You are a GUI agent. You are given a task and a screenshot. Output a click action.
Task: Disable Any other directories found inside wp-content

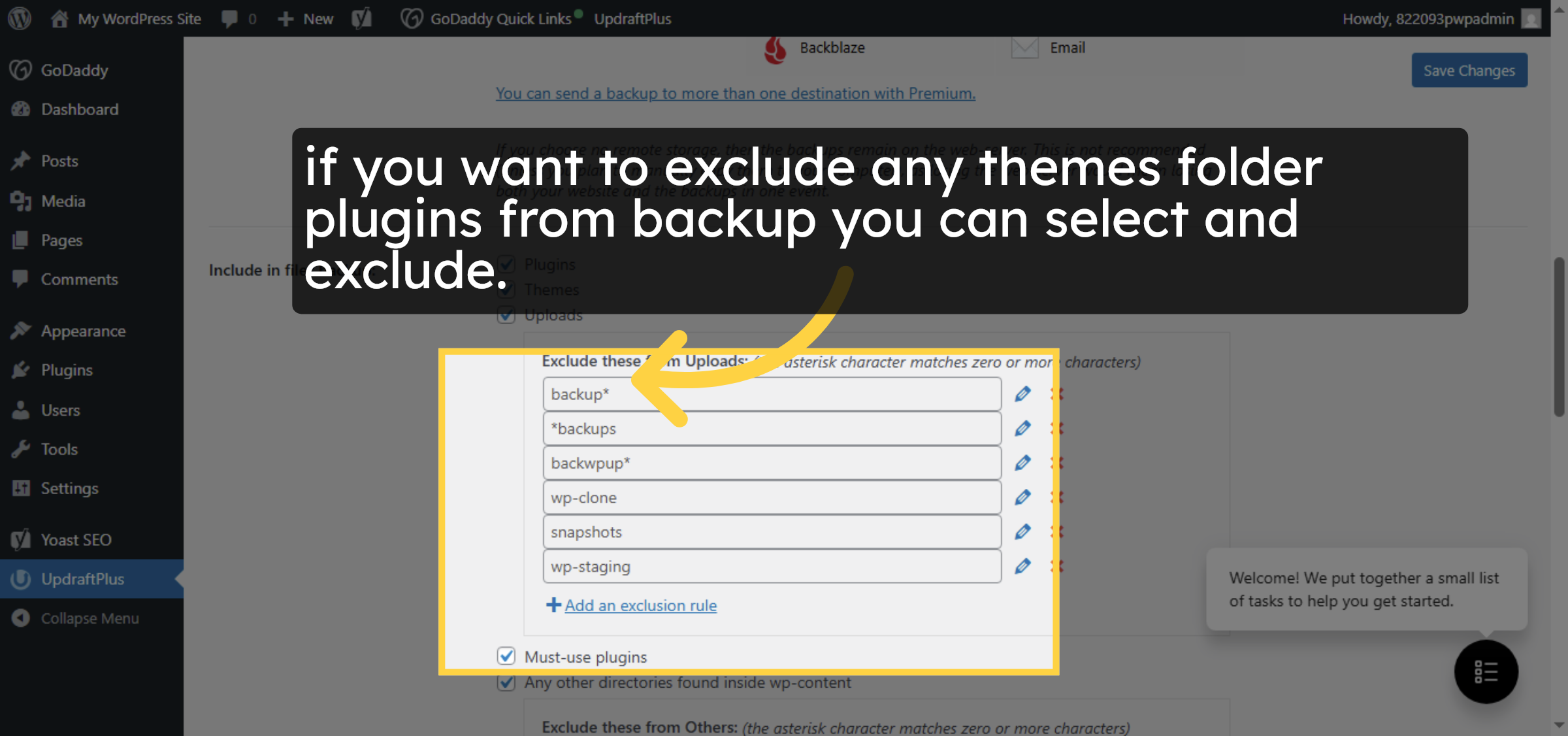(506, 682)
